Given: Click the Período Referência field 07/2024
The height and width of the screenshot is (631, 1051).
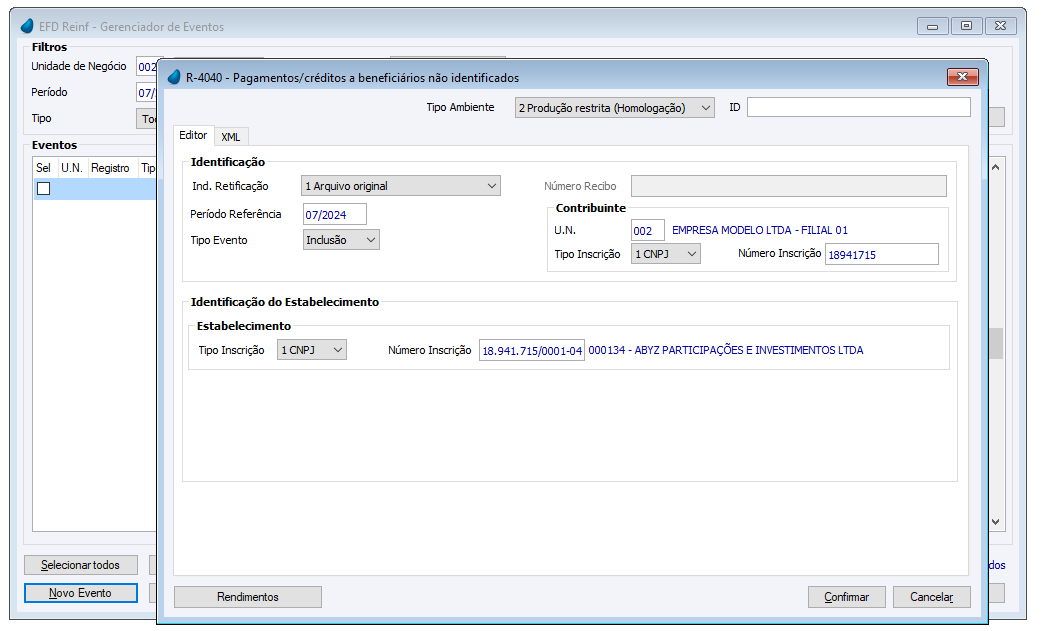Looking at the screenshot, I should pyautogui.click(x=334, y=215).
